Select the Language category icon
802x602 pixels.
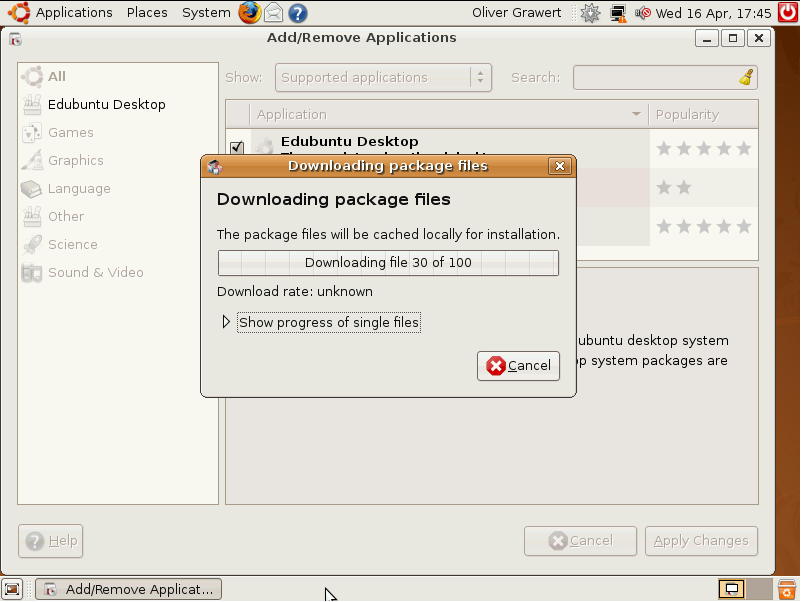coord(32,189)
